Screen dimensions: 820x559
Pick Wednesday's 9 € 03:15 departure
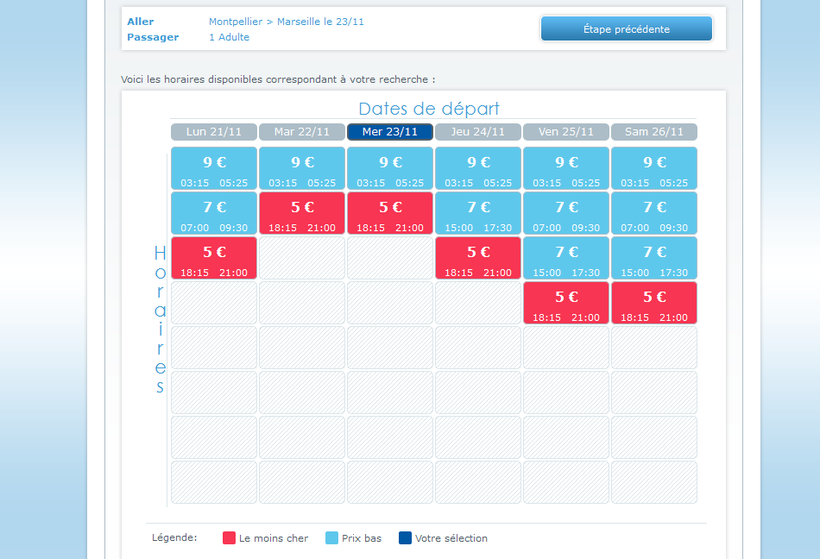pos(390,169)
